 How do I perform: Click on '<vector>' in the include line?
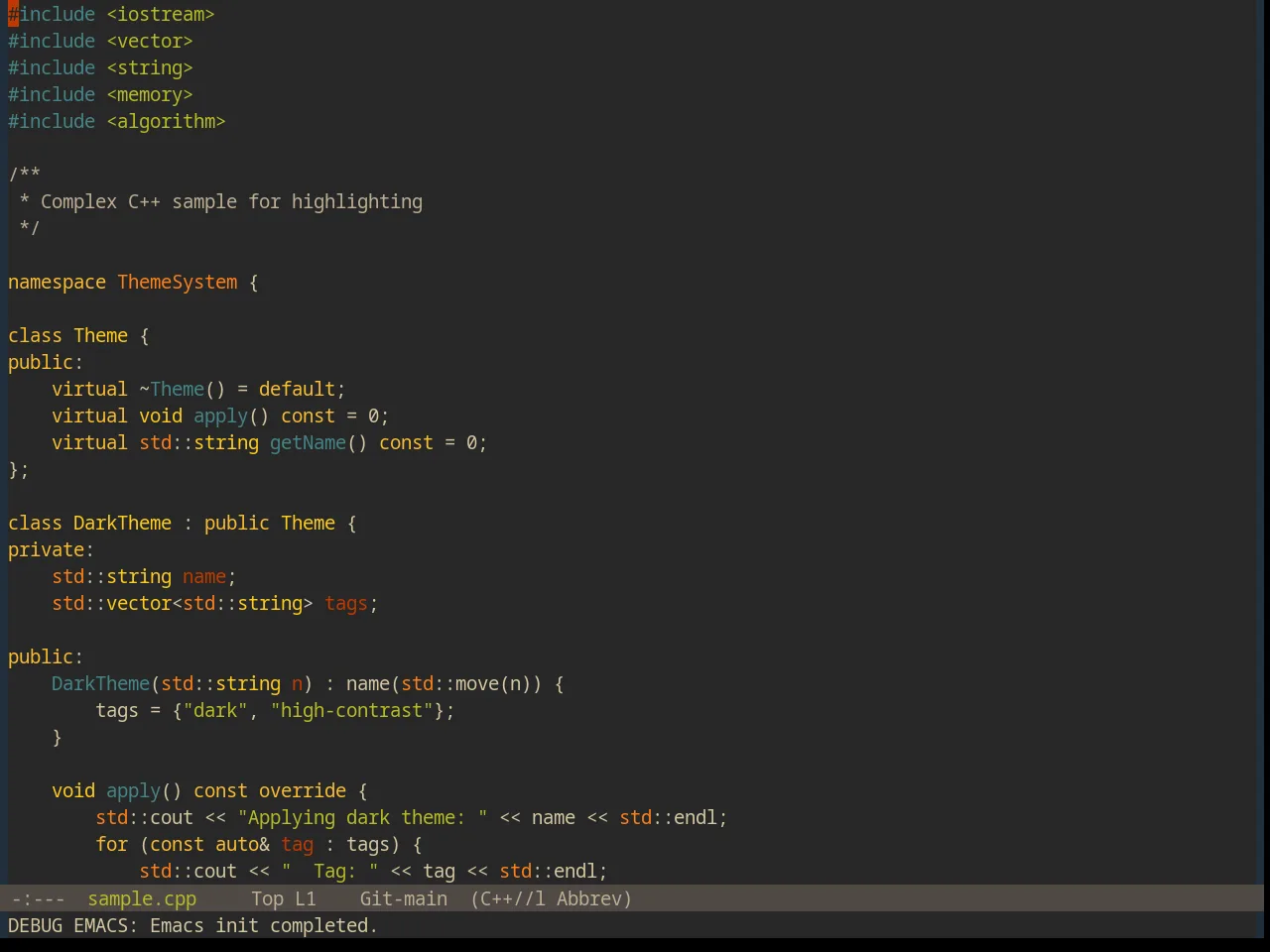tap(150, 42)
